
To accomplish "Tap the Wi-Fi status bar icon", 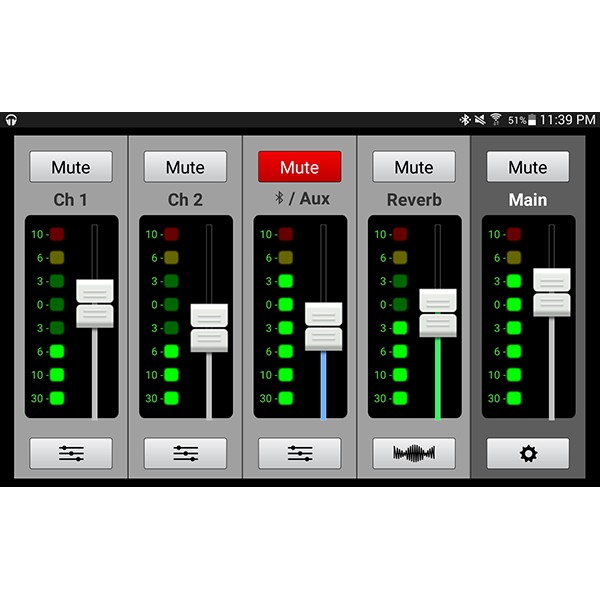I will pyautogui.click(x=496, y=120).
